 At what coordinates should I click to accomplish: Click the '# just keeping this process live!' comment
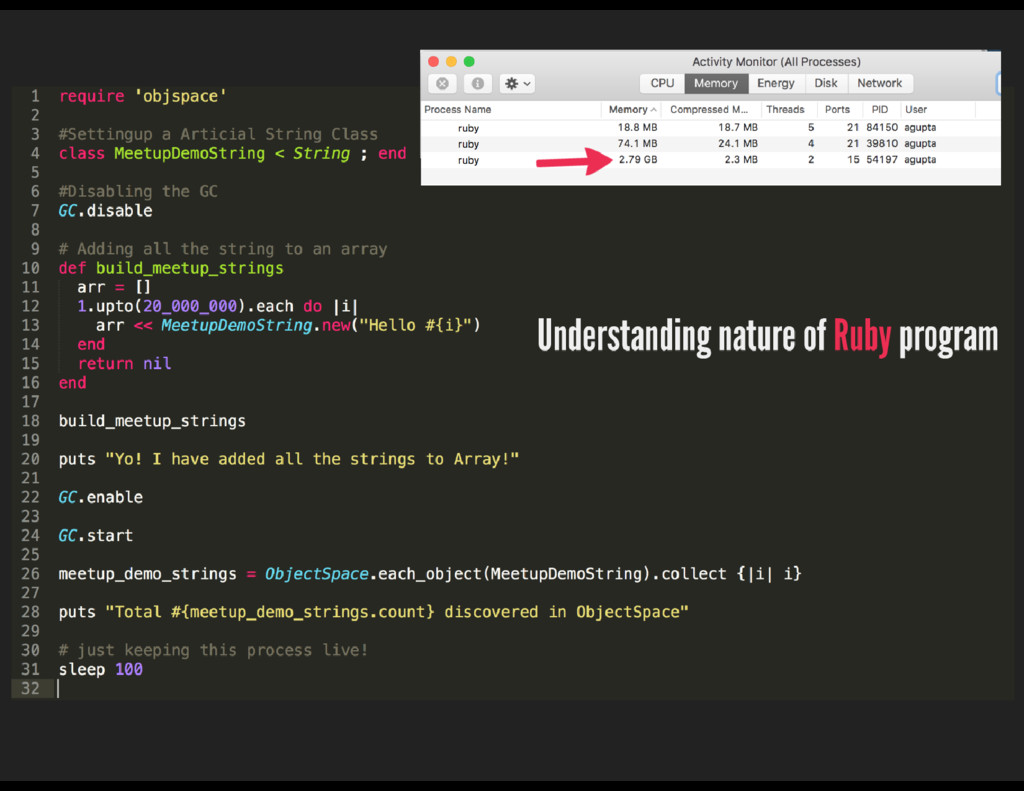pyautogui.click(x=213, y=651)
